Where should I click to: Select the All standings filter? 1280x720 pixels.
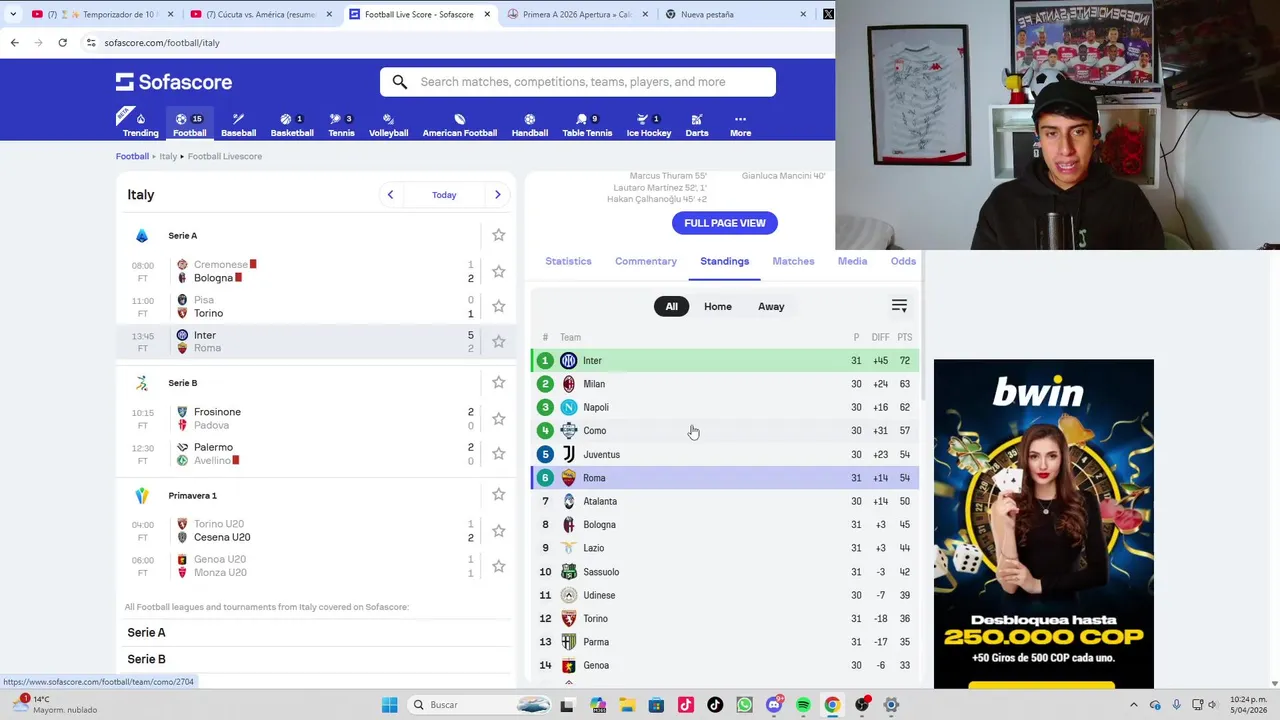click(x=671, y=307)
